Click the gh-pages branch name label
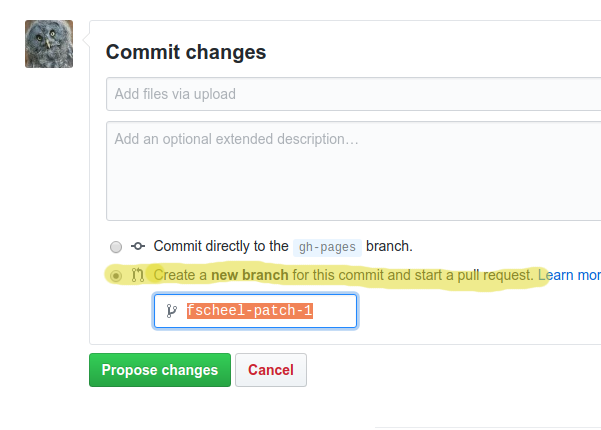 click(x=327, y=247)
